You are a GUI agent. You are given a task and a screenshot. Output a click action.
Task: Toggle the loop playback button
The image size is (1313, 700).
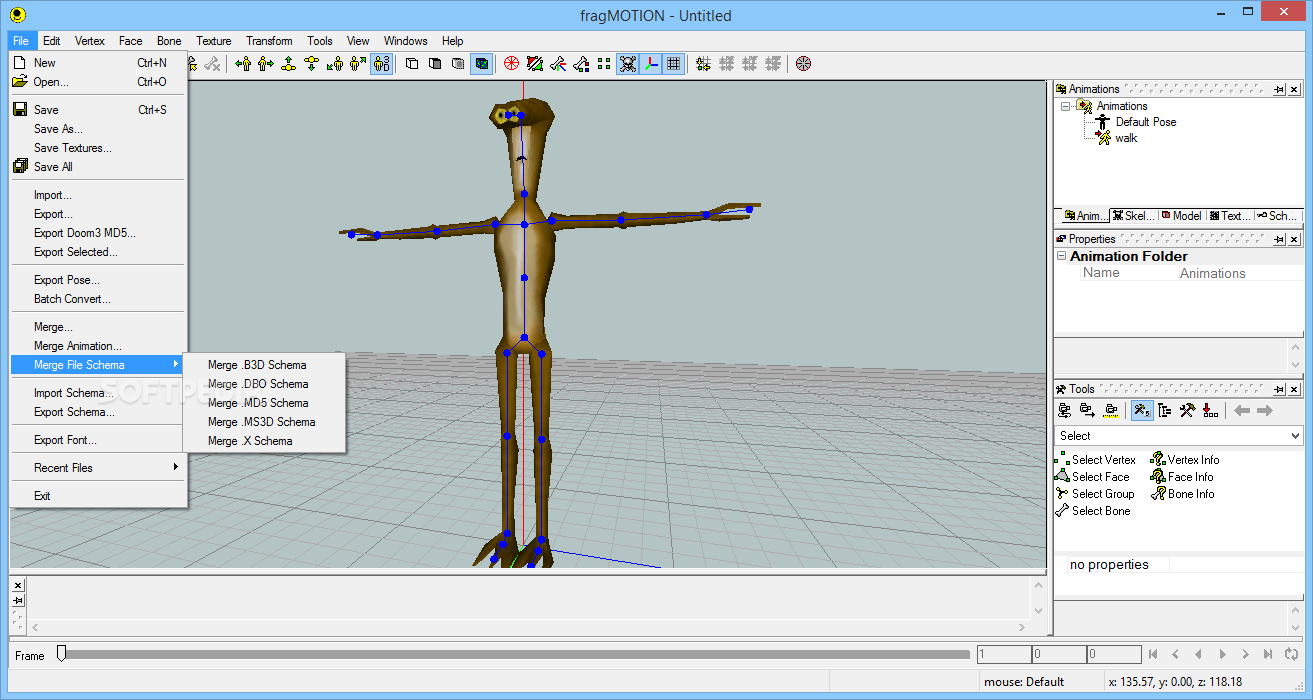pyautogui.click(x=1292, y=655)
